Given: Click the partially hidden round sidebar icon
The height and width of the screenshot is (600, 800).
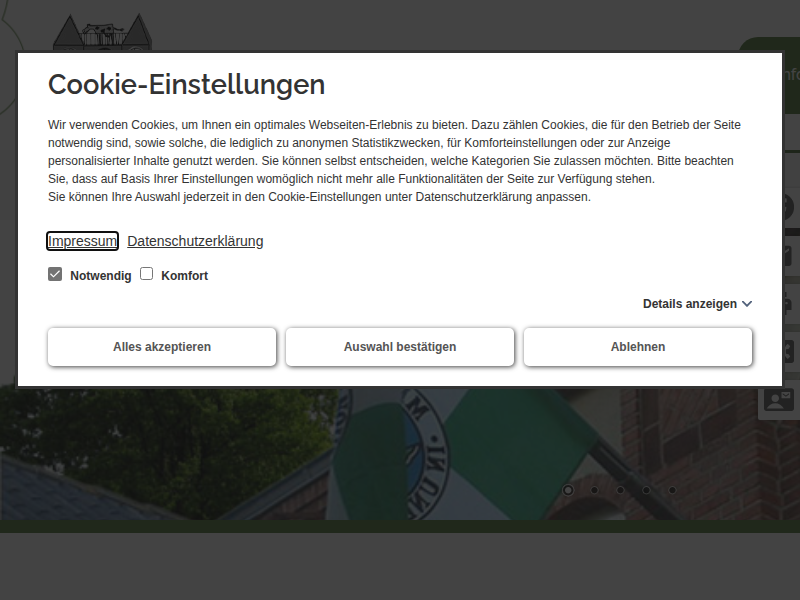Looking at the screenshot, I should coord(790,207).
